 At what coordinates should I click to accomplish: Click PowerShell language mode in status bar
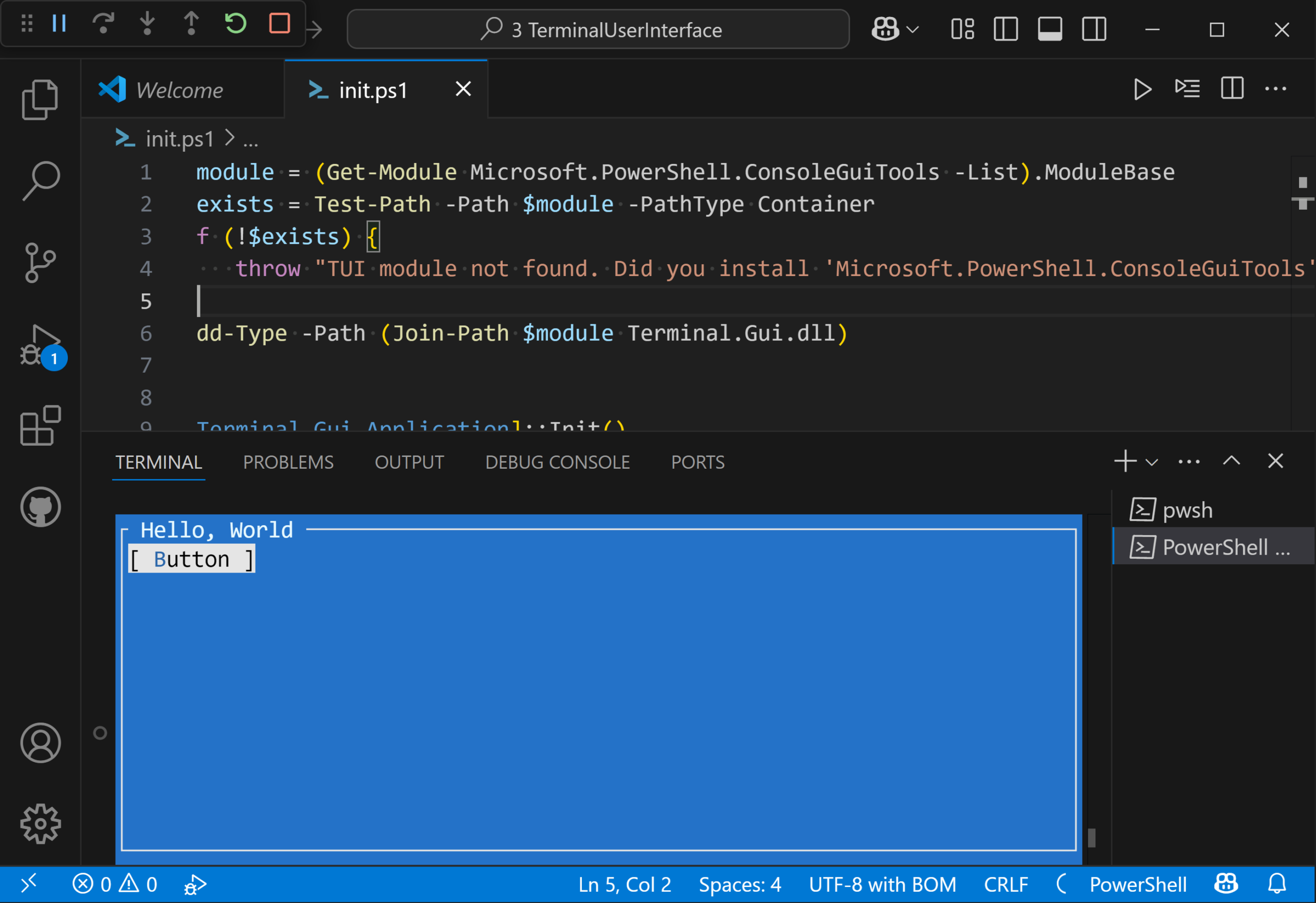1138,884
